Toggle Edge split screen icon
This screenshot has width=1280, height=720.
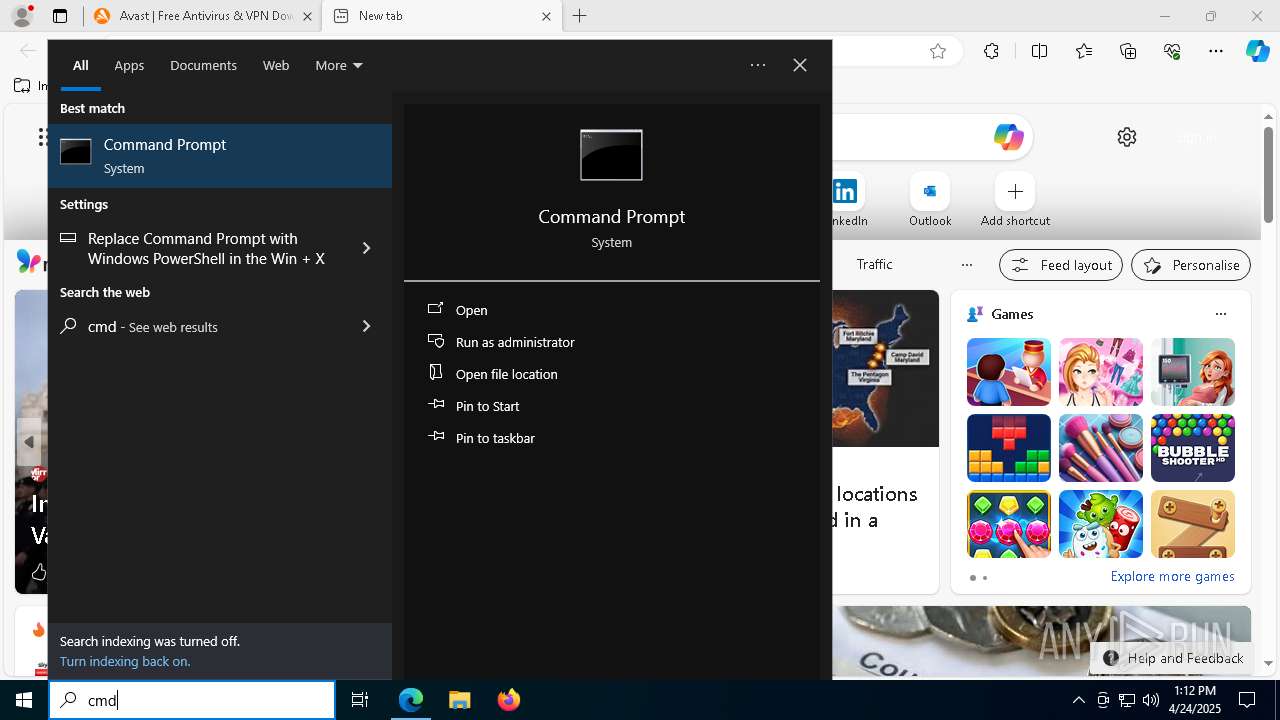click(1039, 51)
